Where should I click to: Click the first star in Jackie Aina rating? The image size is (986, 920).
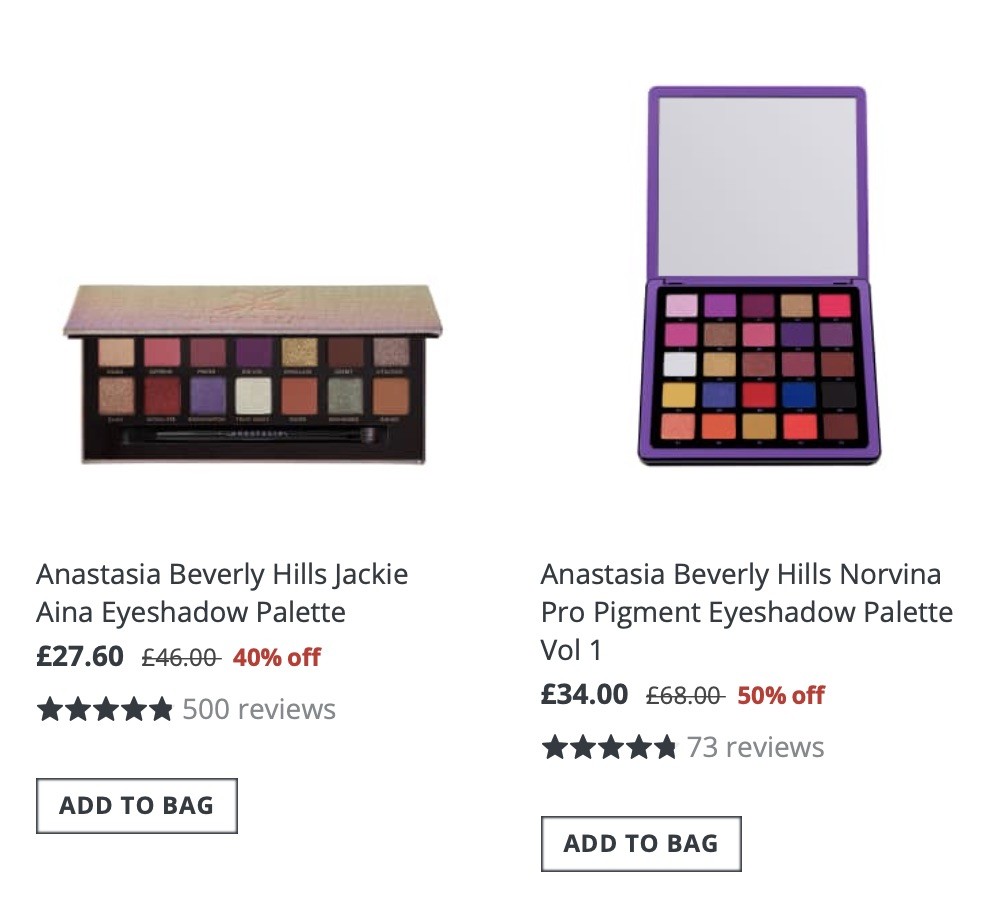tap(48, 710)
